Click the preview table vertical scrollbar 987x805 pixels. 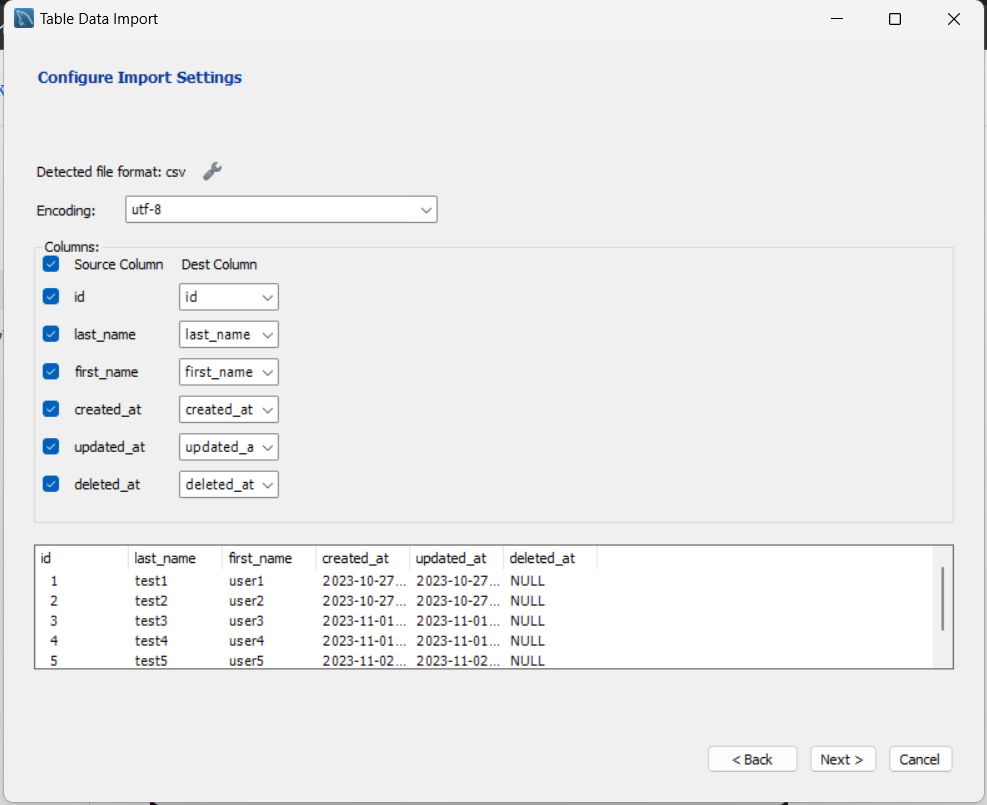[942, 598]
